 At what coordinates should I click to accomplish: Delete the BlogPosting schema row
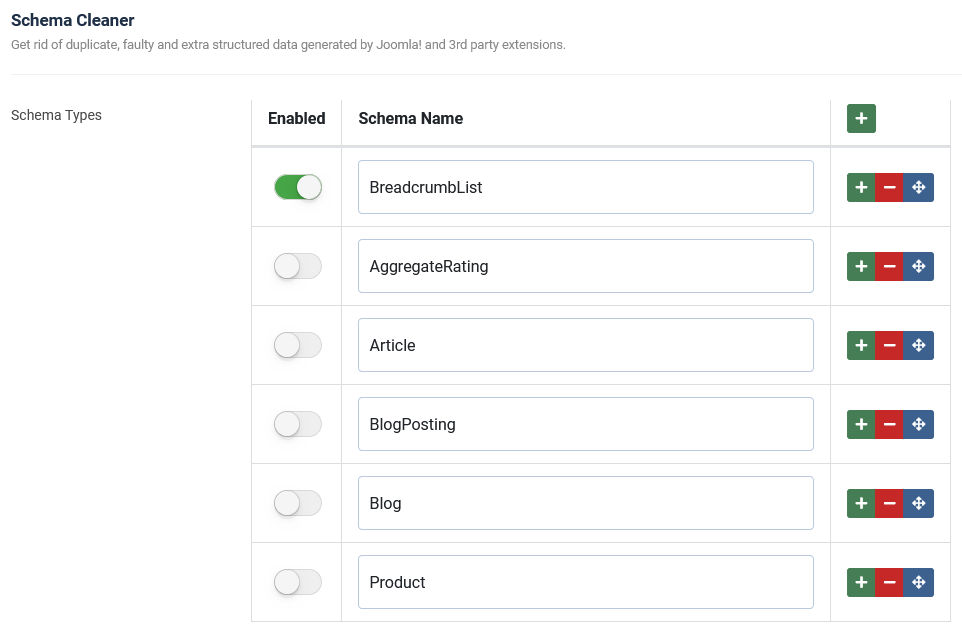[889, 425]
